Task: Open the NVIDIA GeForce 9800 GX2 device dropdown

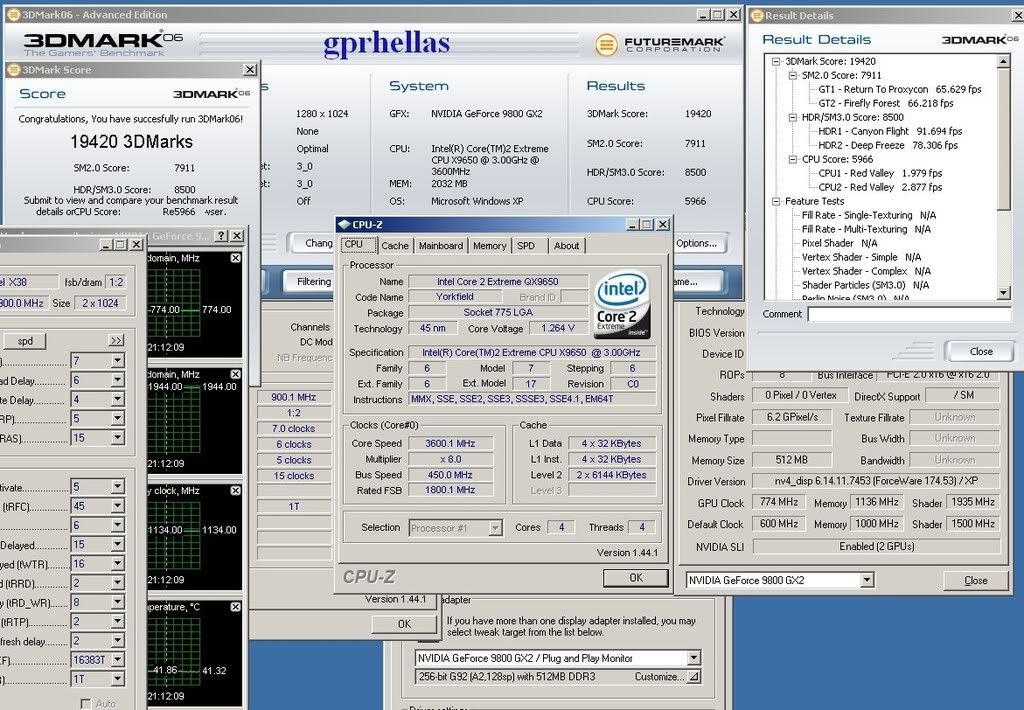Action: pyautogui.click(x=867, y=580)
